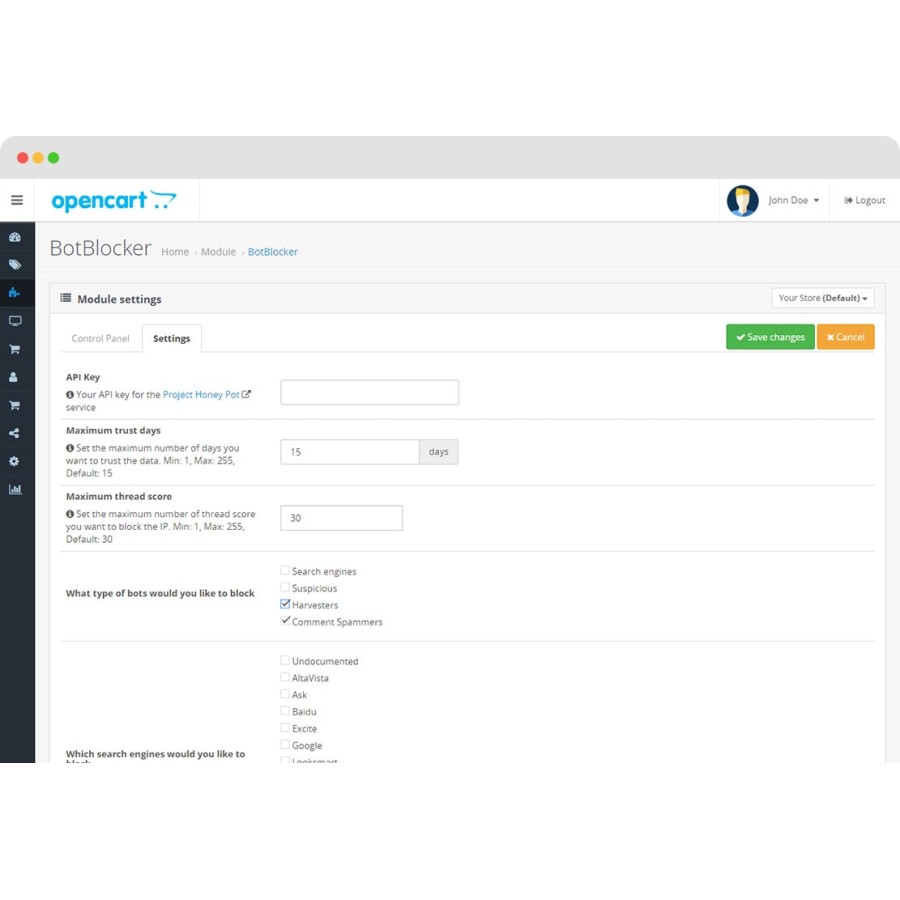Image resolution: width=900 pixels, height=900 pixels.
Task: Check the Google checkbox
Action: (x=285, y=744)
